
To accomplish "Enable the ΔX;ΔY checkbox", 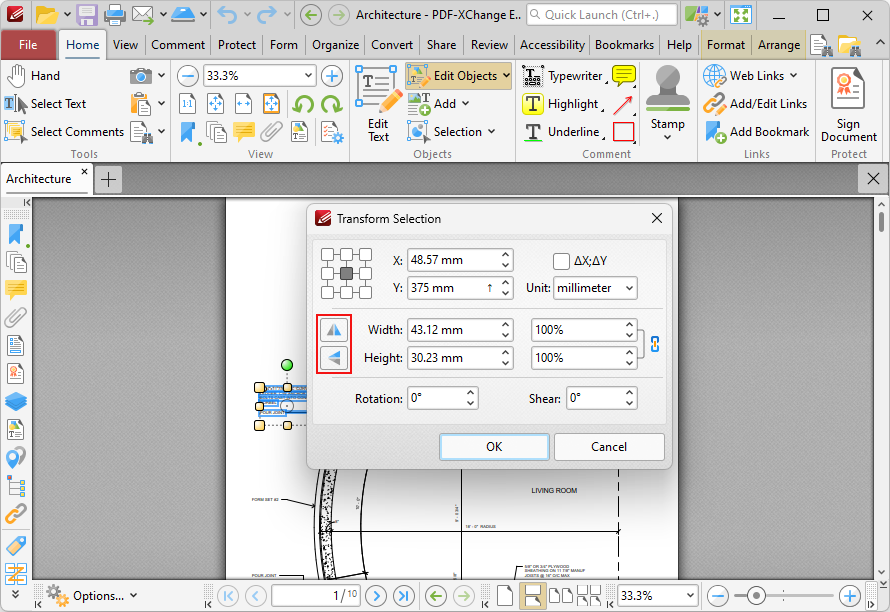I will point(561,261).
